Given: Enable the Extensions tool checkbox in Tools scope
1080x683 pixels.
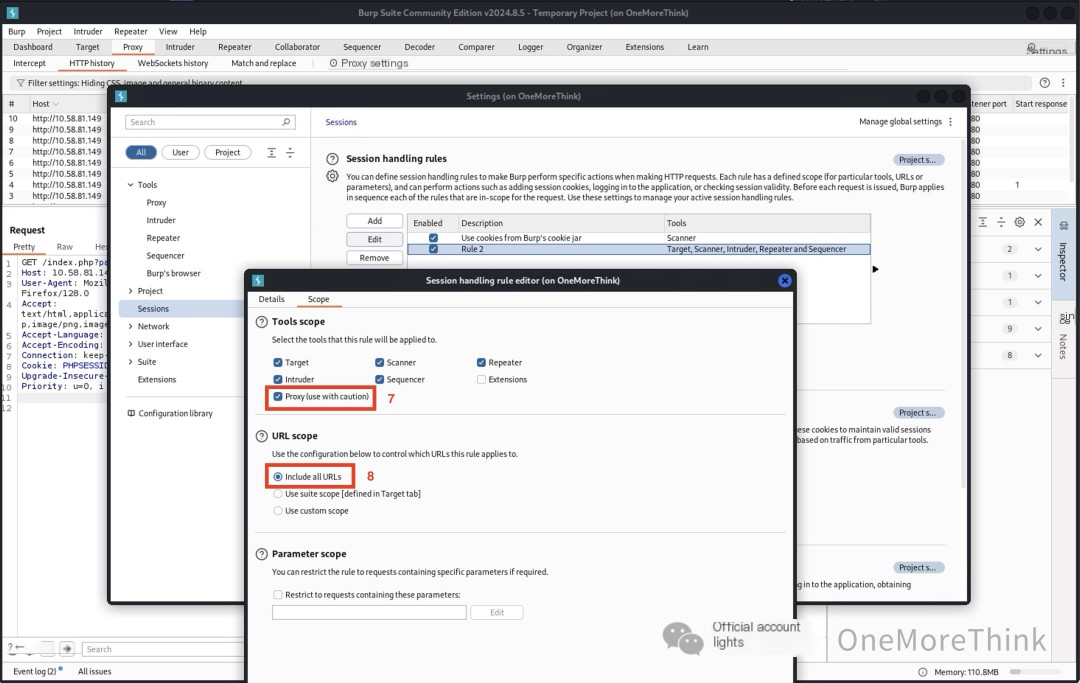Looking at the screenshot, I should [481, 379].
